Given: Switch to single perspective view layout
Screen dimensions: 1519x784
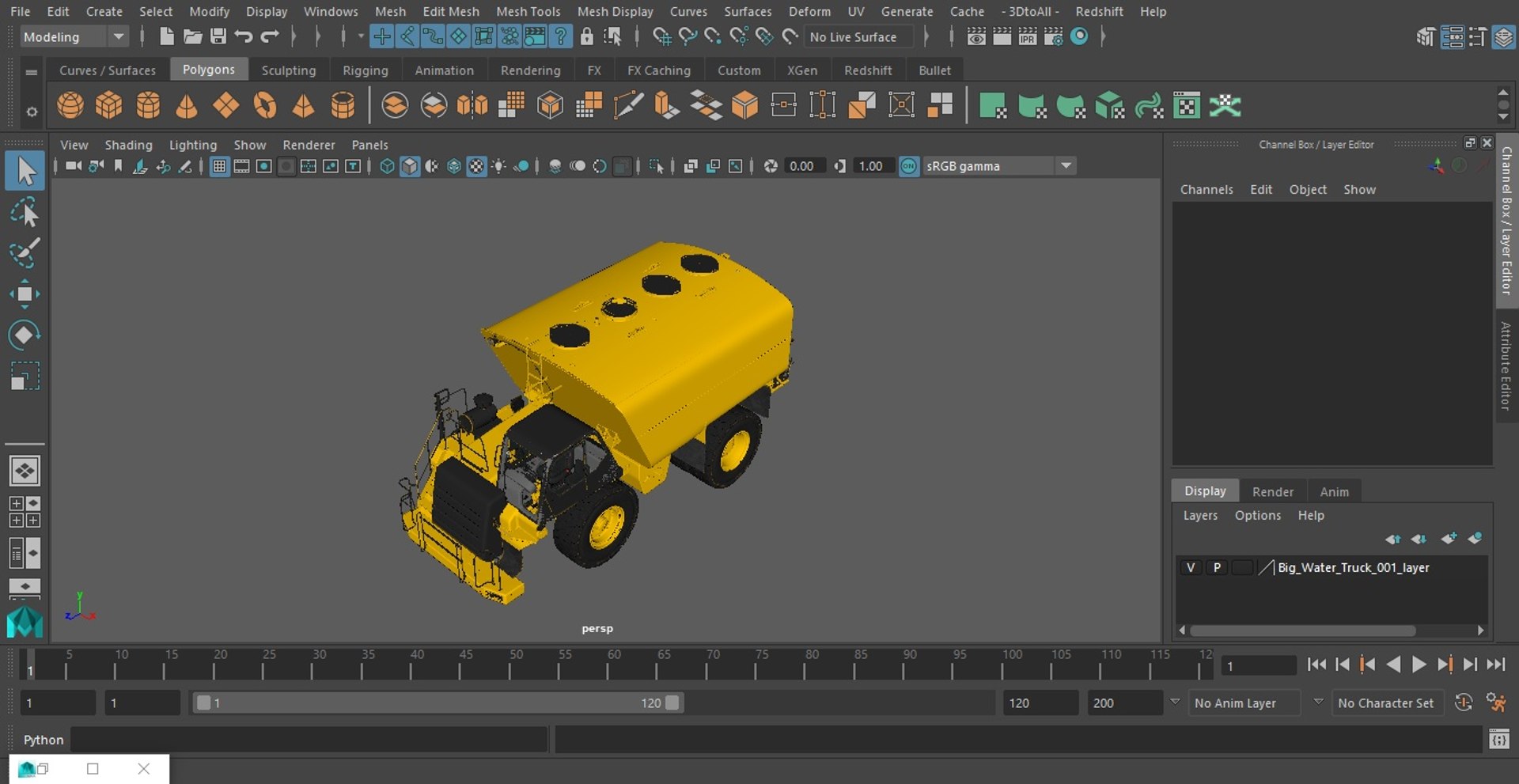Looking at the screenshot, I should [x=25, y=471].
